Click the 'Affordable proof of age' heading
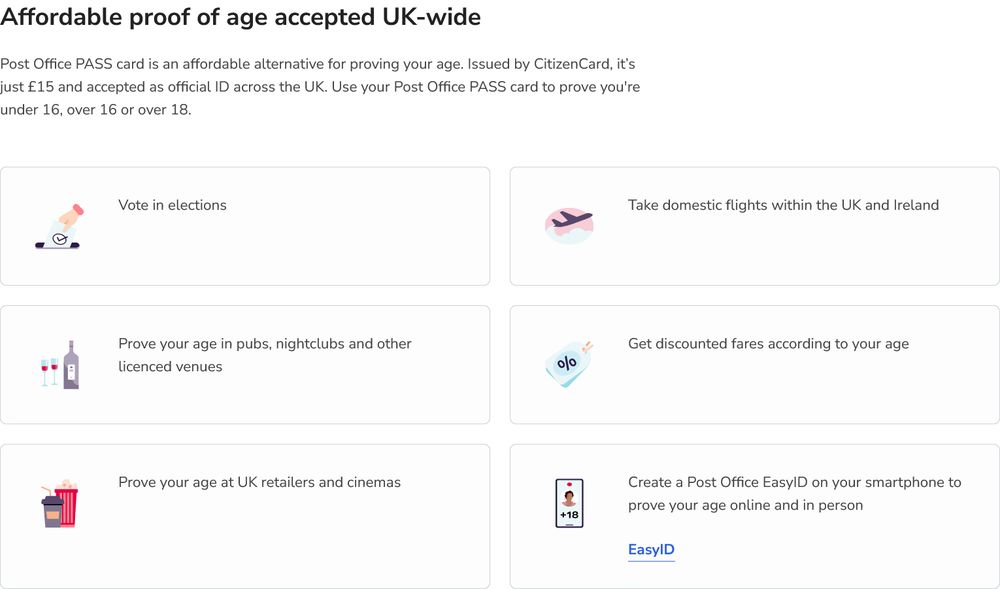The height and width of the screenshot is (589, 1000). [x=240, y=17]
